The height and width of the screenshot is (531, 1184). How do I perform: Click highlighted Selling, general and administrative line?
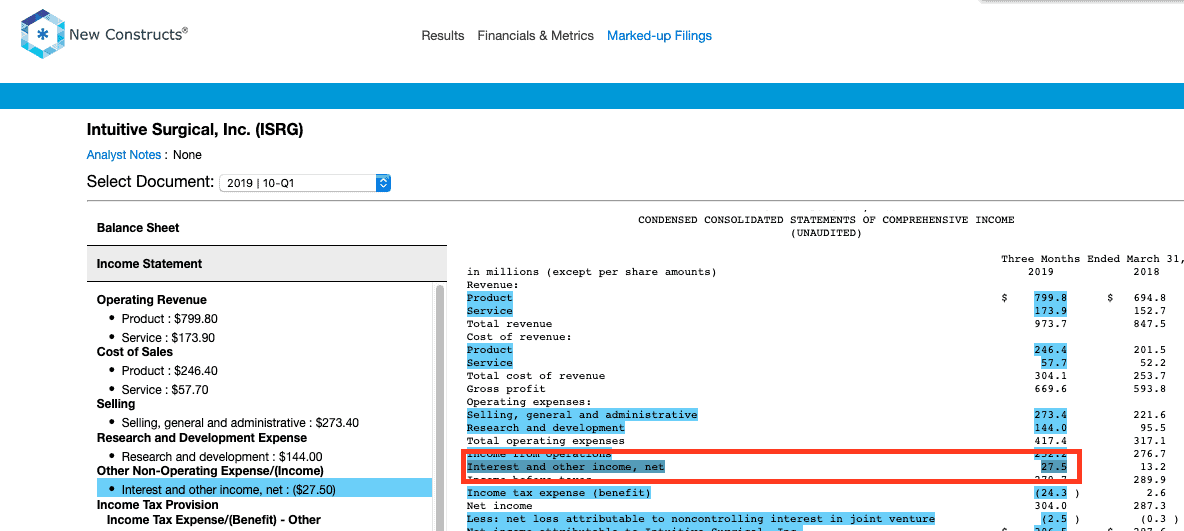click(x=582, y=415)
